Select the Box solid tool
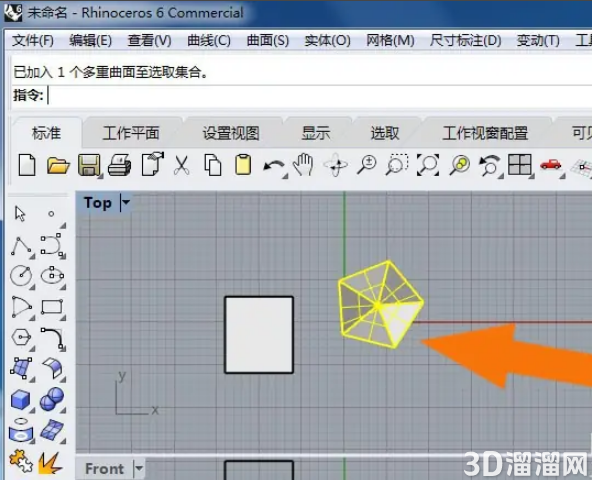 pos(21,400)
